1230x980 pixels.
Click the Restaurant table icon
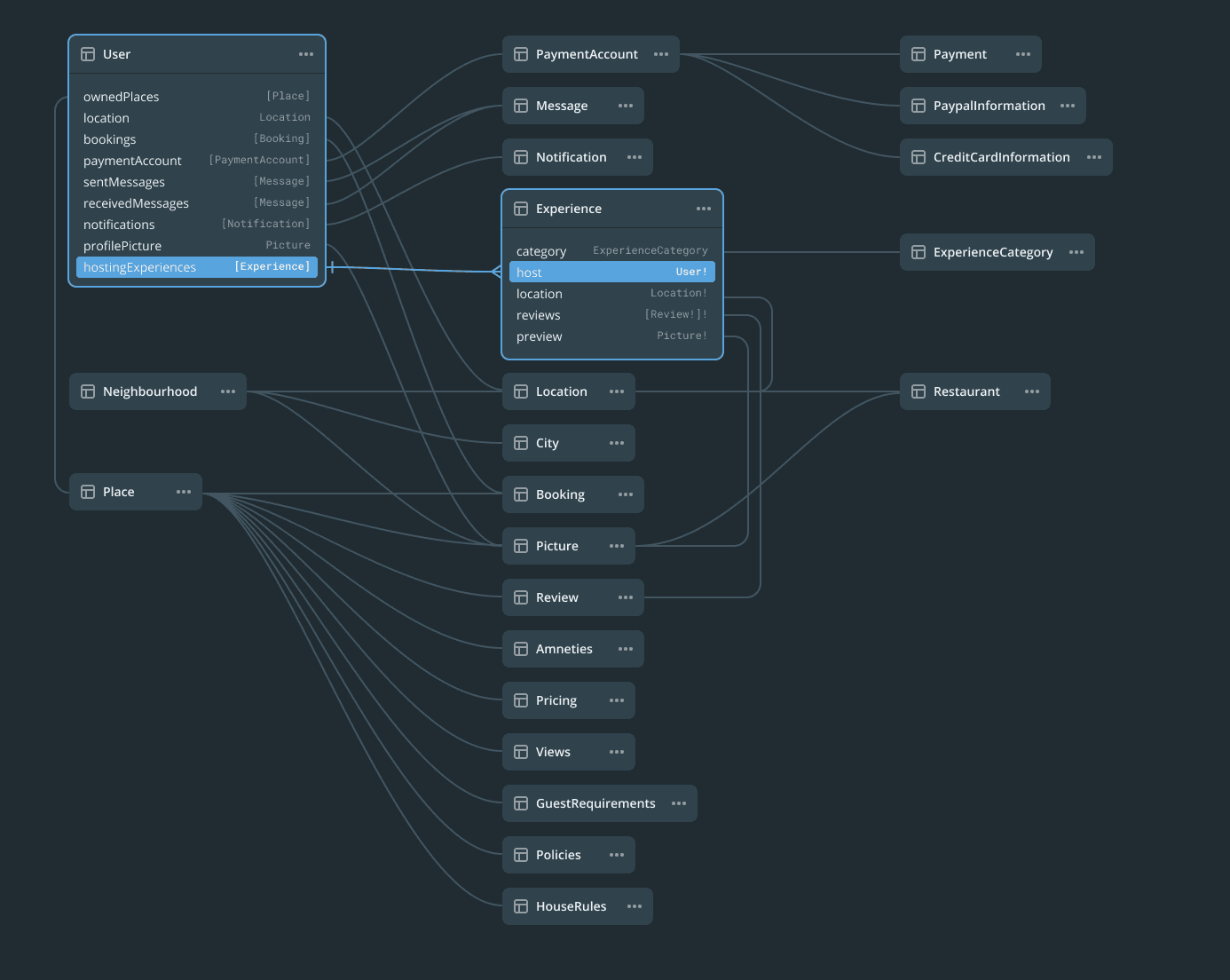tap(919, 391)
